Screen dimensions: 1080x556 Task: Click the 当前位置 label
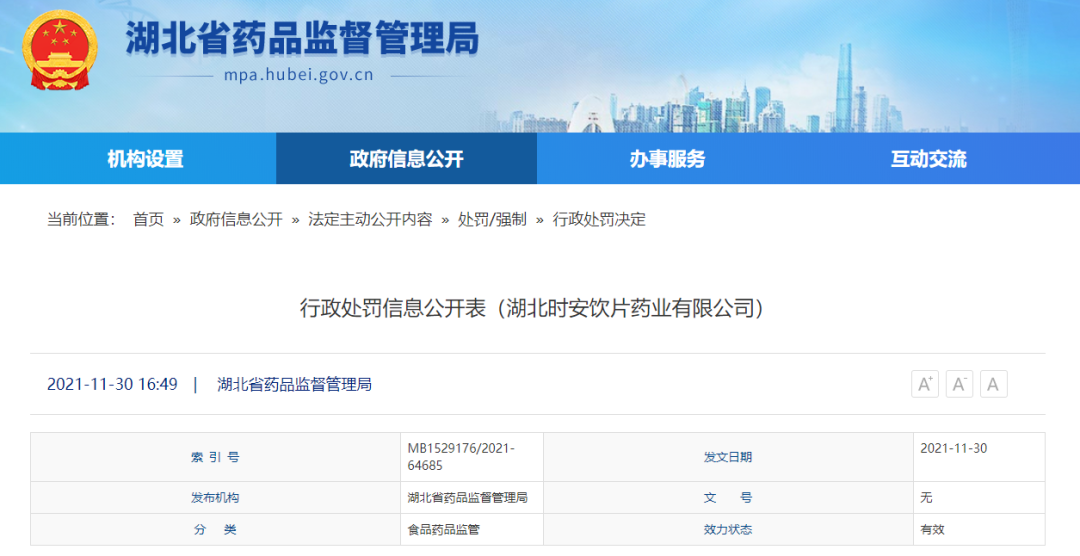click(81, 219)
